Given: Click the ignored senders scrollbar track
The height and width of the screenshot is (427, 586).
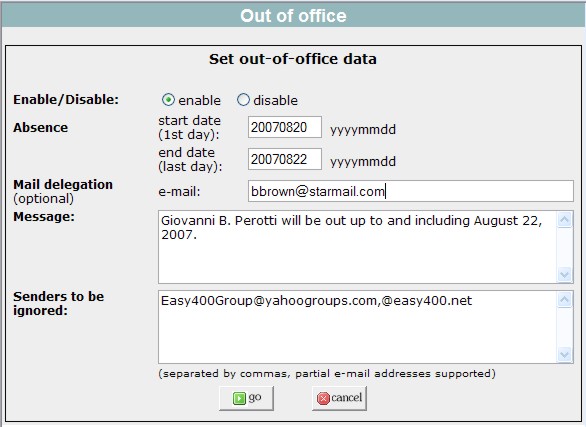Looking at the screenshot, I should pyautogui.click(x=564, y=327).
